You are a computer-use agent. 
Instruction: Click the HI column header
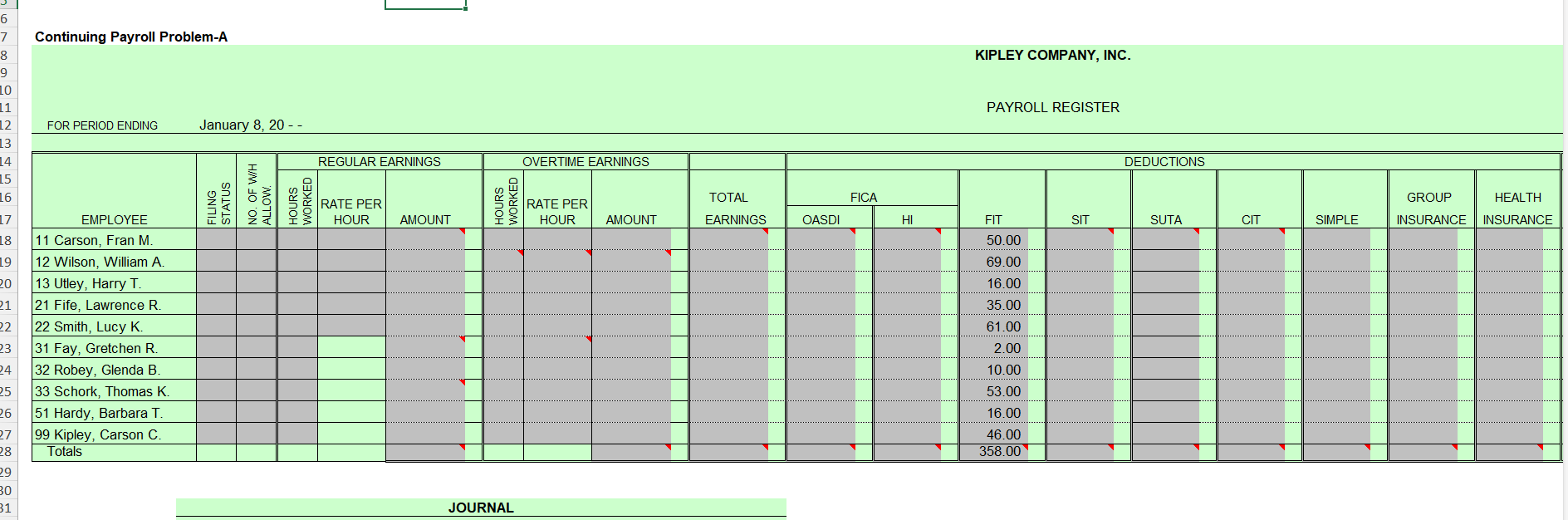[907, 219]
